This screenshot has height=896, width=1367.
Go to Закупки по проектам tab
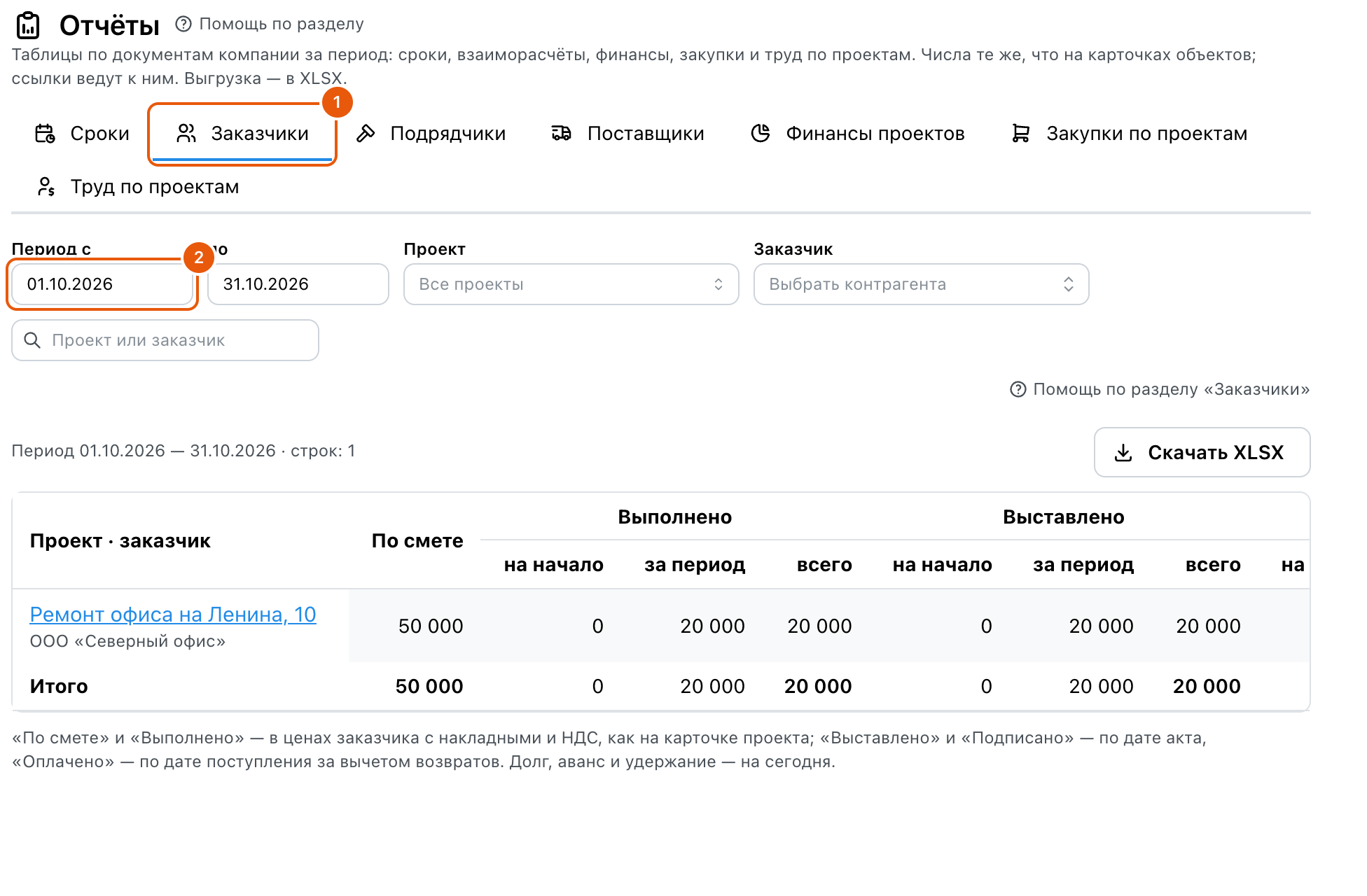(x=1130, y=133)
